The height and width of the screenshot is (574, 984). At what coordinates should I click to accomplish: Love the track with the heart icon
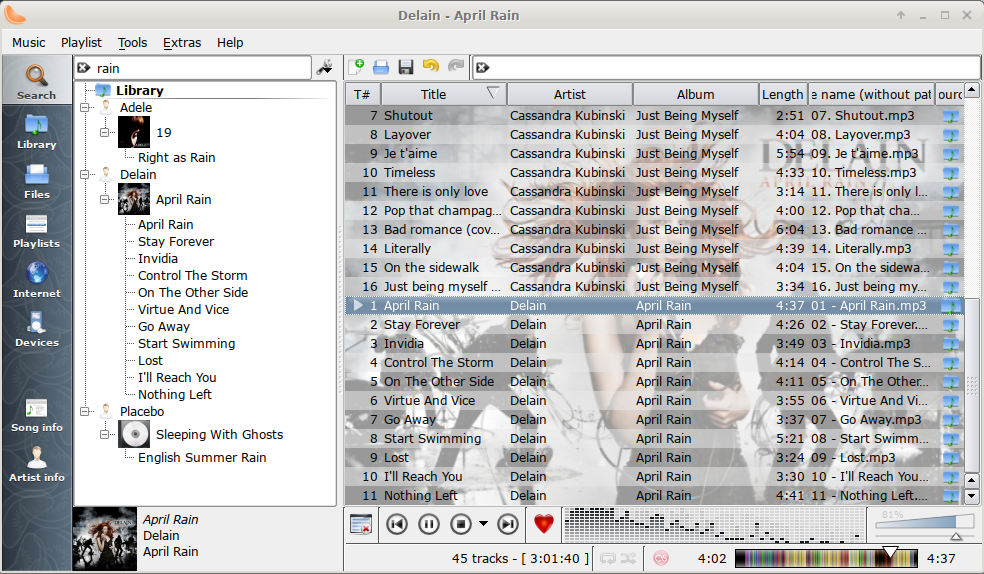543,524
